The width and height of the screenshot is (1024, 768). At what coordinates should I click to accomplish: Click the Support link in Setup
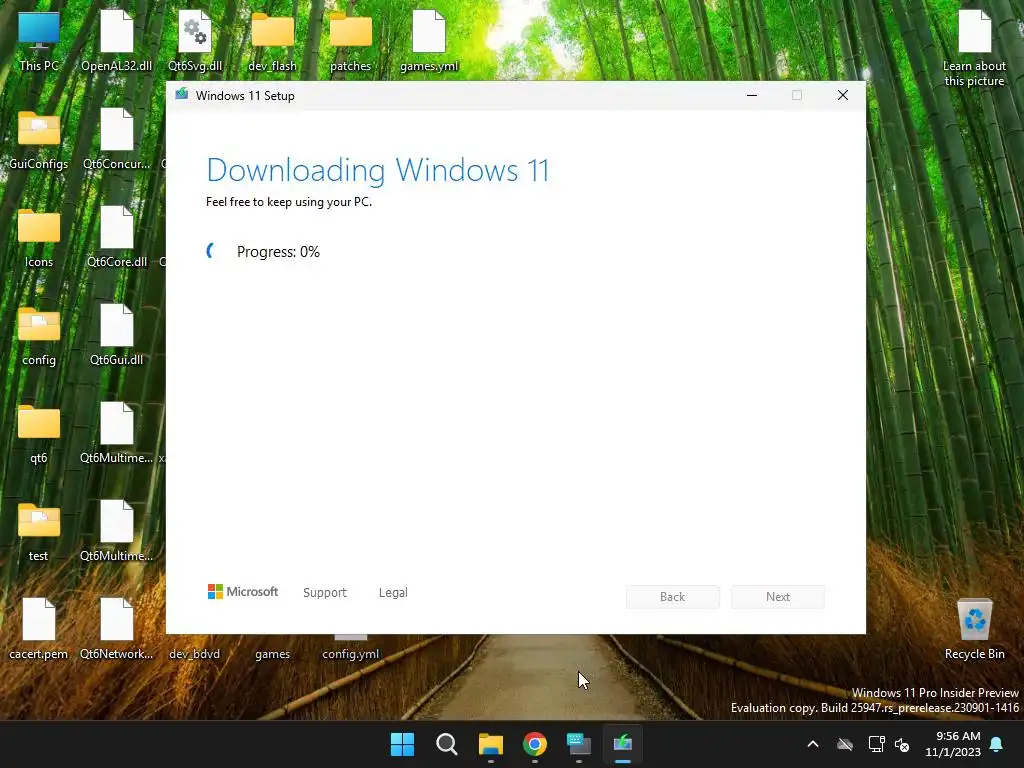pyautogui.click(x=325, y=592)
